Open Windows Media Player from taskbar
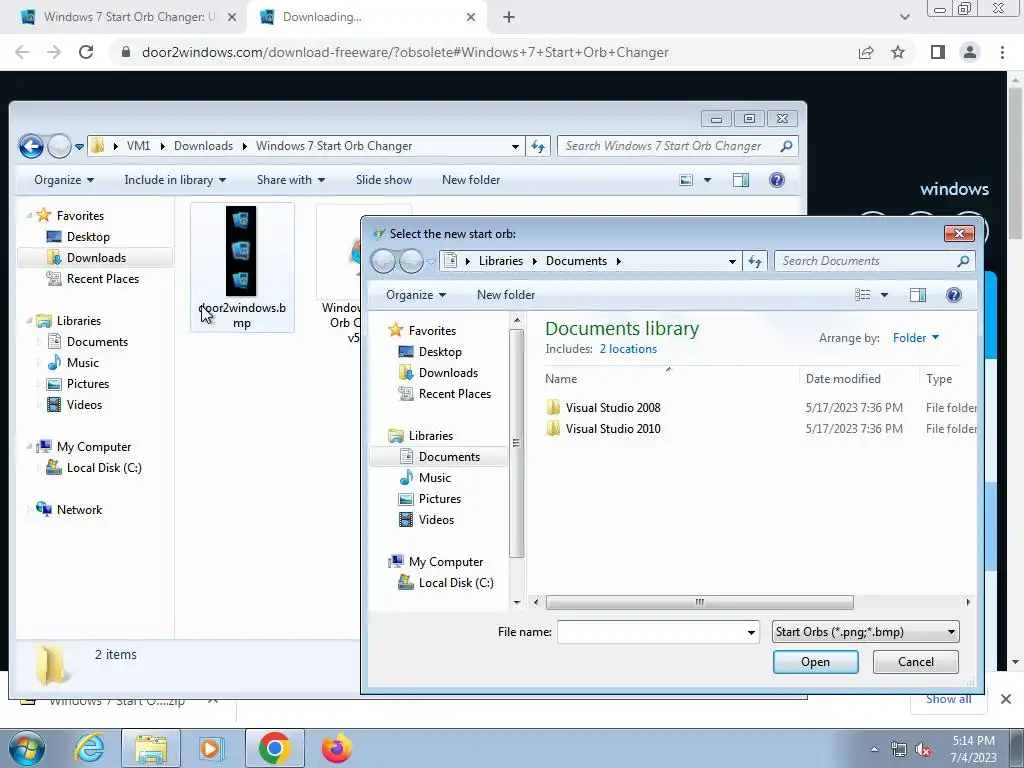The image size is (1024, 768). click(211, 748)
